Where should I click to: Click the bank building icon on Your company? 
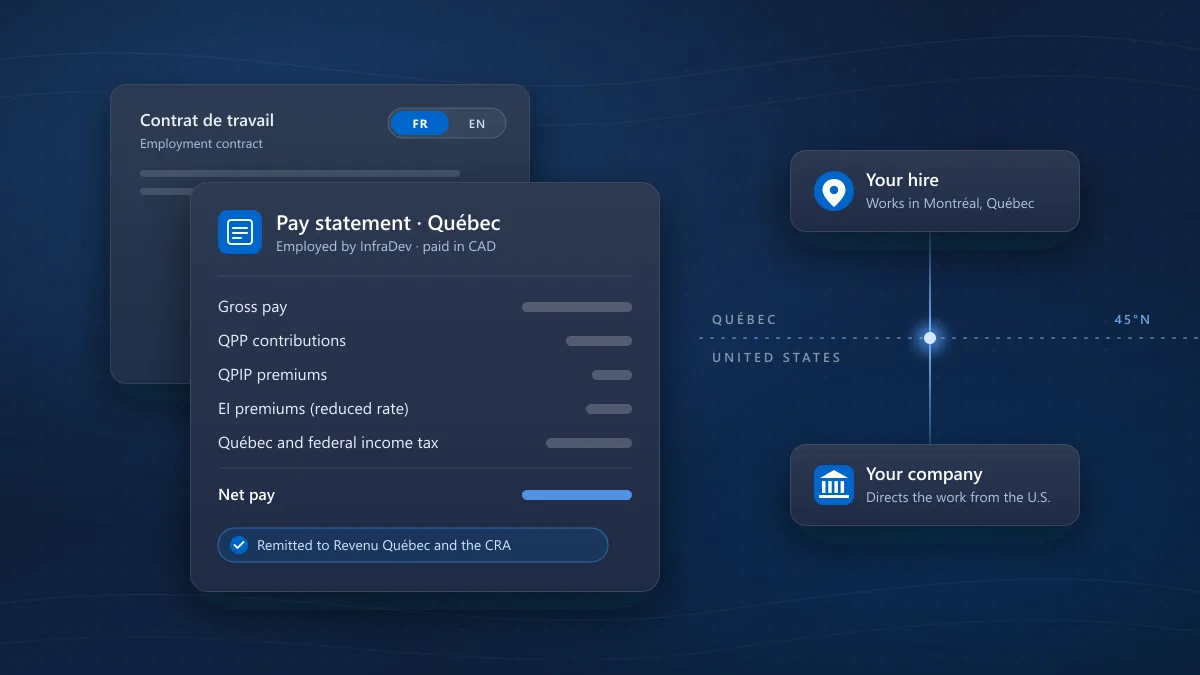click(834, 485)
